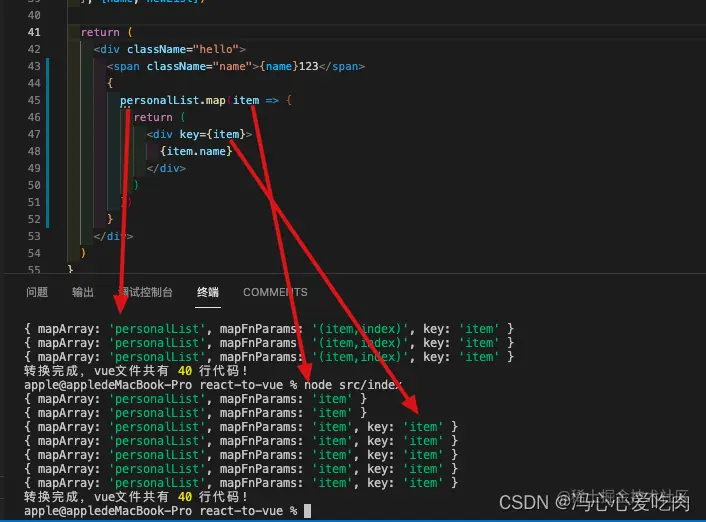Viewport: 706px width, 522px height.
Task: Click first terminal line with '(item,index)' params
Action: [x=269, y=329]
